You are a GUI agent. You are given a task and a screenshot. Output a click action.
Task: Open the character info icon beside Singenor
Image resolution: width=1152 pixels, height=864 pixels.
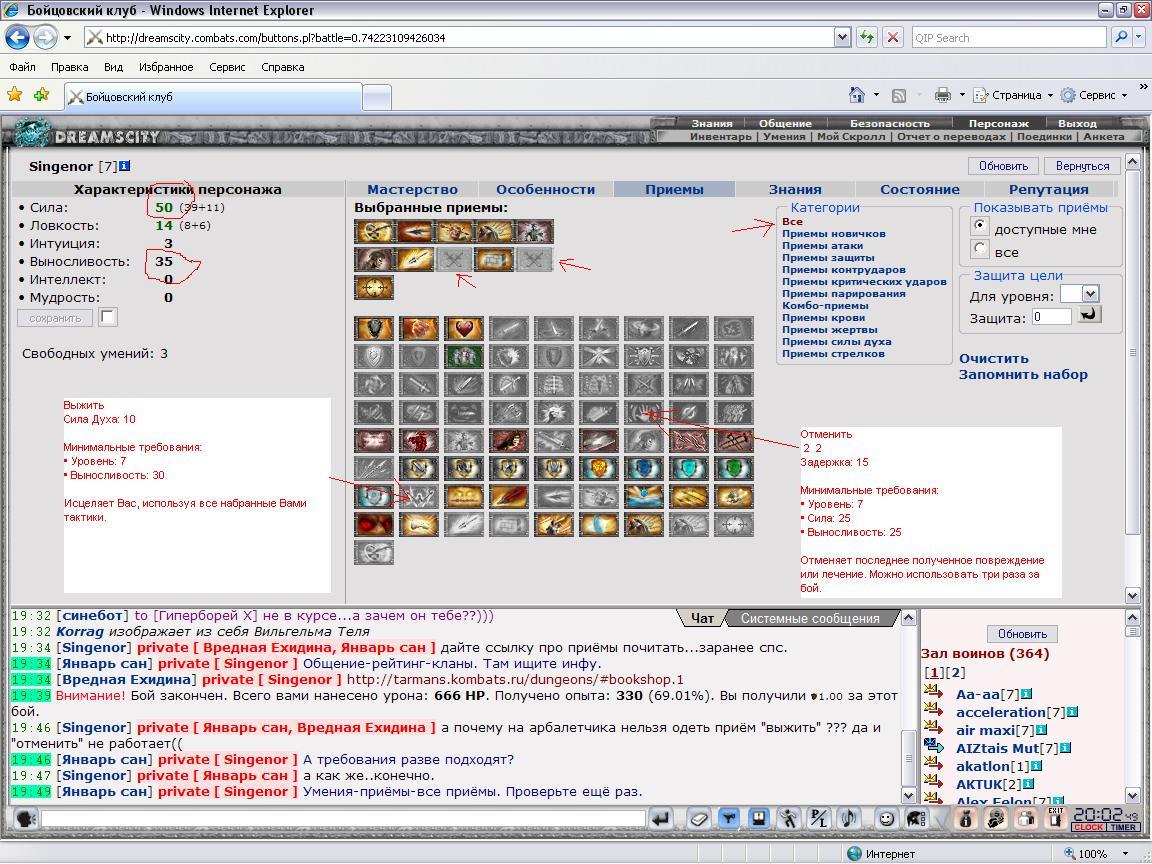[x=124, y=166]
